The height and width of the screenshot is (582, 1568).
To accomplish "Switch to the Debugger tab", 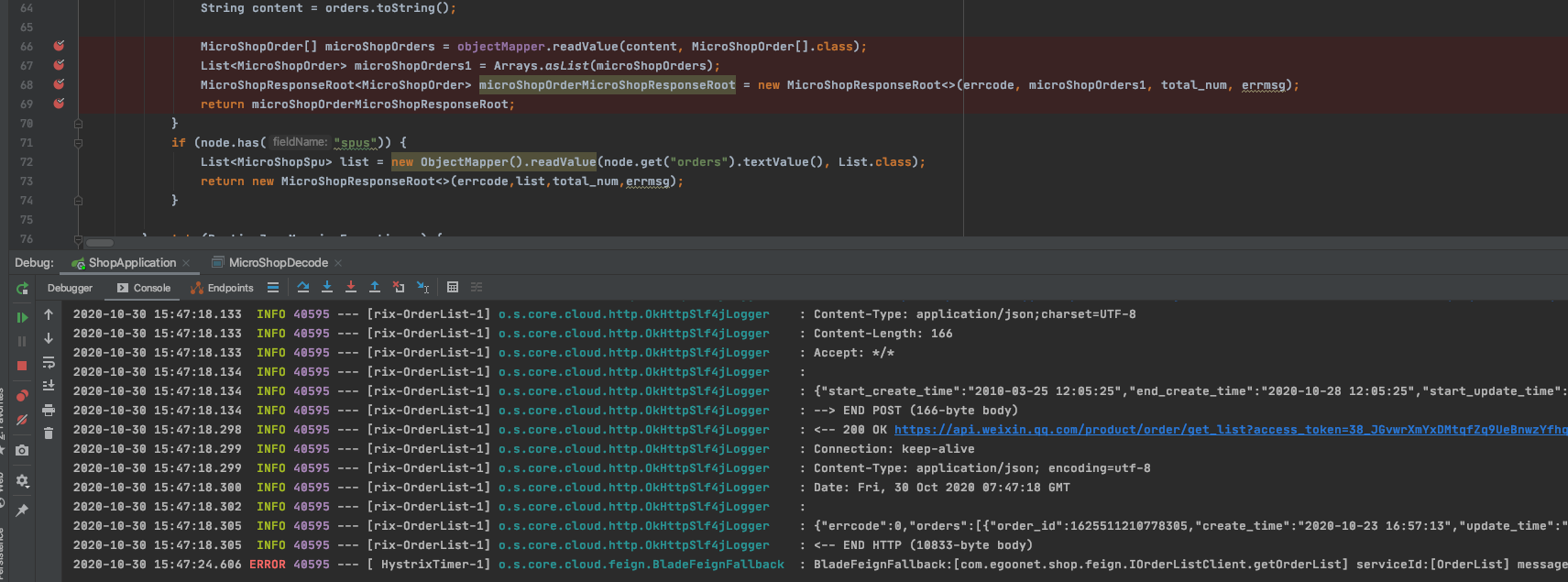I will [x=70, y=288].
